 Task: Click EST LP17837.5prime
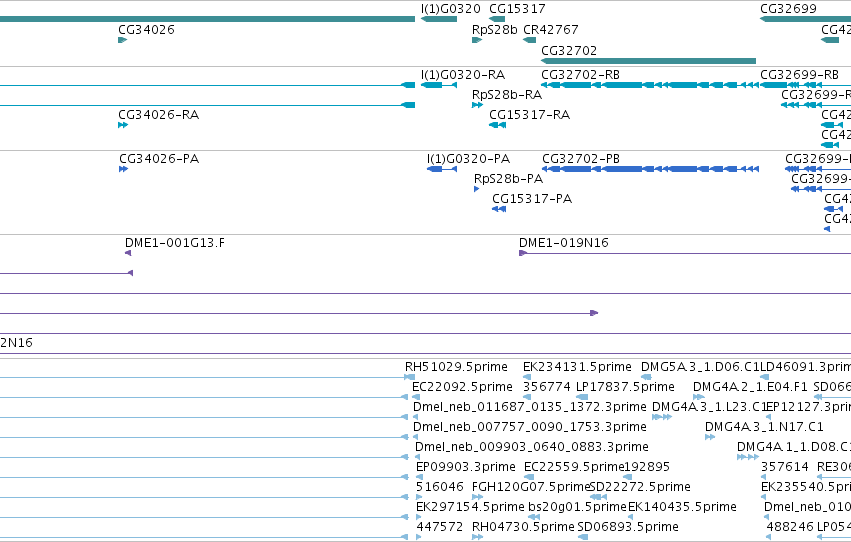coord(625,387)
